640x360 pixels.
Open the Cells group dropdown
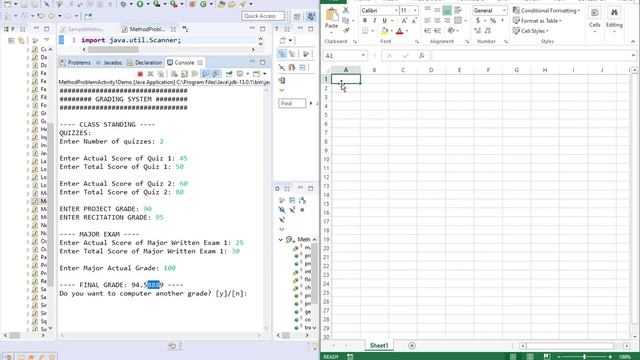[595, 20]
